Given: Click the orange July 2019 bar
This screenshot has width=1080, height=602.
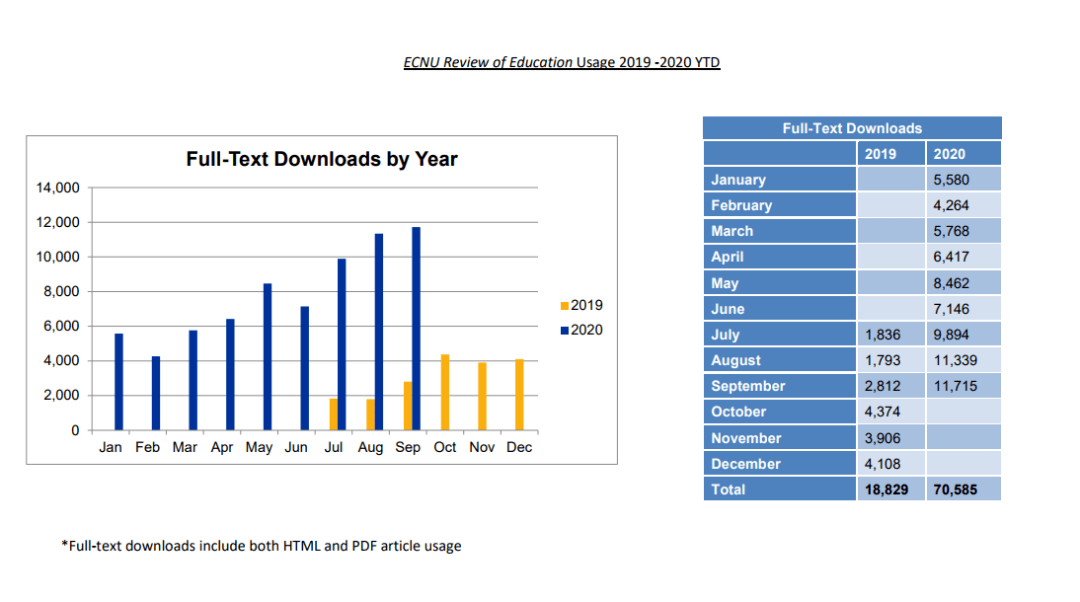Looking at the screenshot, I should (333, 415).
